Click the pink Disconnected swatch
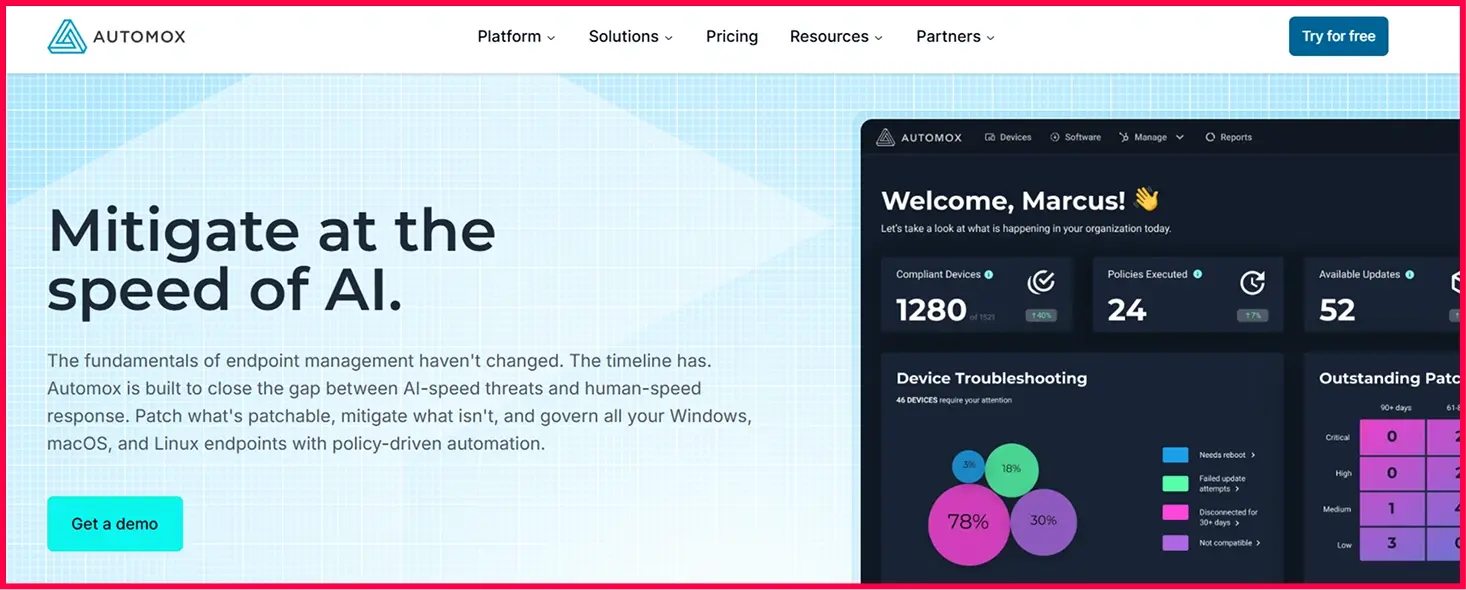 click(x=1175, y=513)
